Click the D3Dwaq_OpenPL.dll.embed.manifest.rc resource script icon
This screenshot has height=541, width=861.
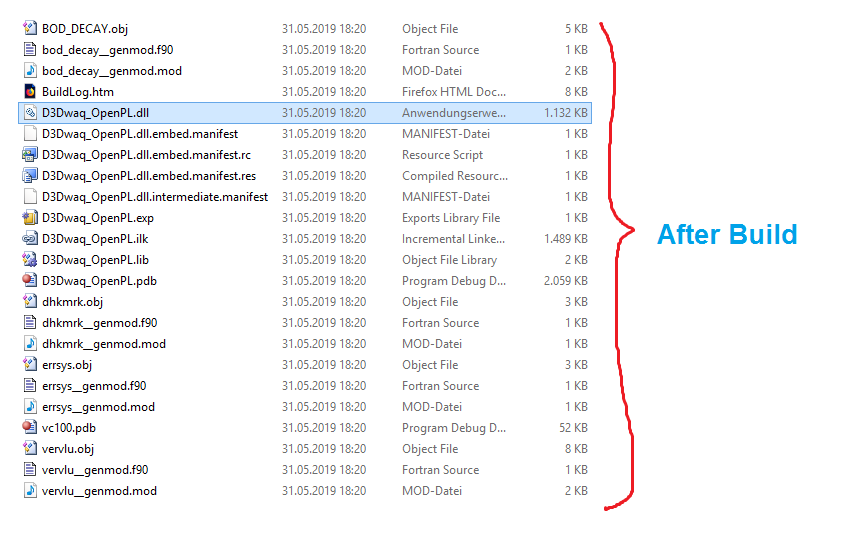pyautogui.click(x=30, y=155)
